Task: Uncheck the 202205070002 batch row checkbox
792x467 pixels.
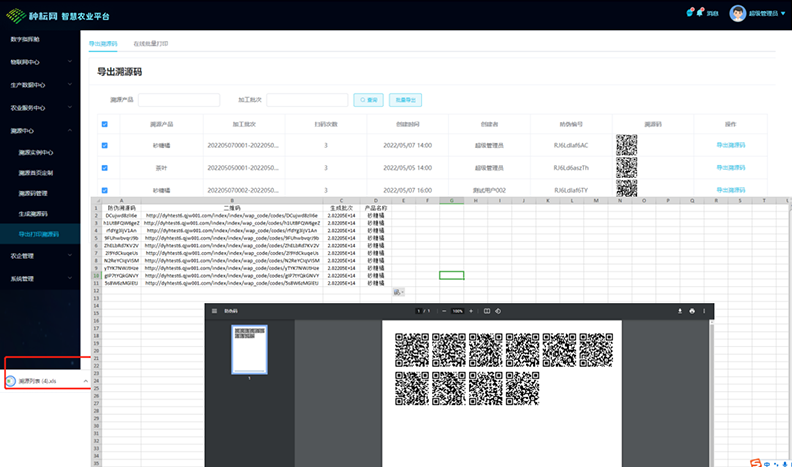Action: pyautogui.click(x=105, y=190)
